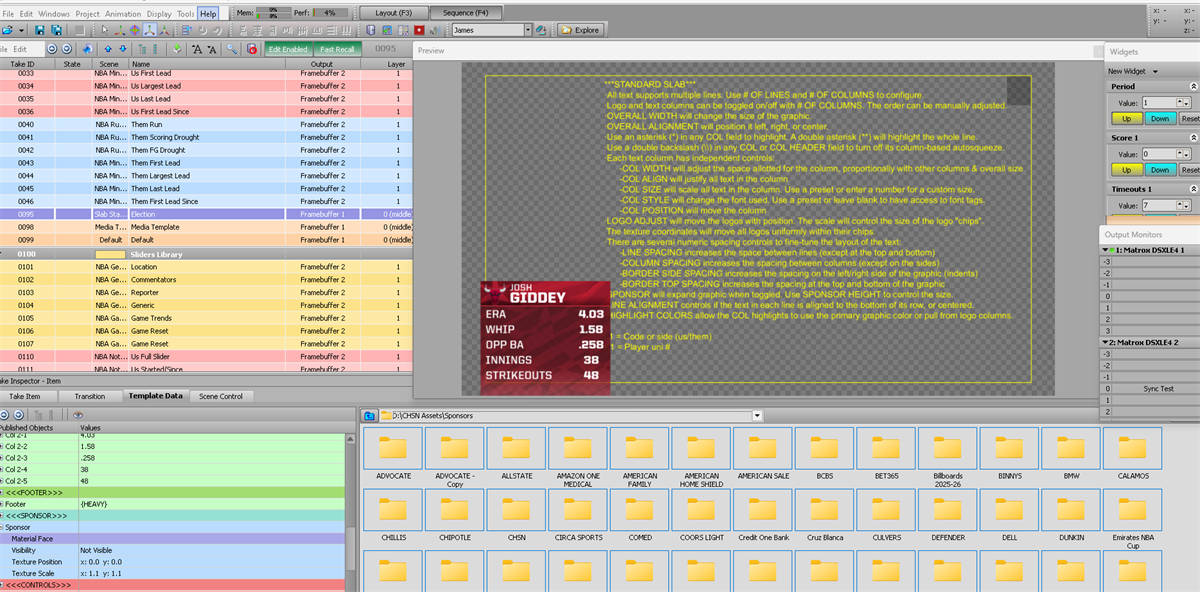Screen dimensions: 1200x592
Task: Click the green download arrow icon
Action: [177, 48]
